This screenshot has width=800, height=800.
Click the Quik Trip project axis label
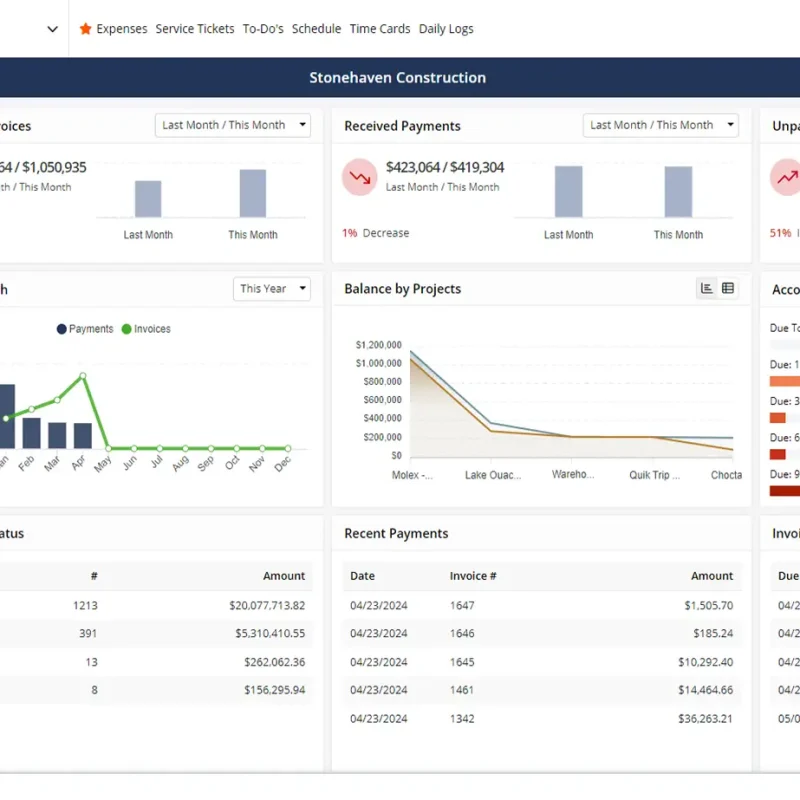pyautogui.click(x=654, y=475)
